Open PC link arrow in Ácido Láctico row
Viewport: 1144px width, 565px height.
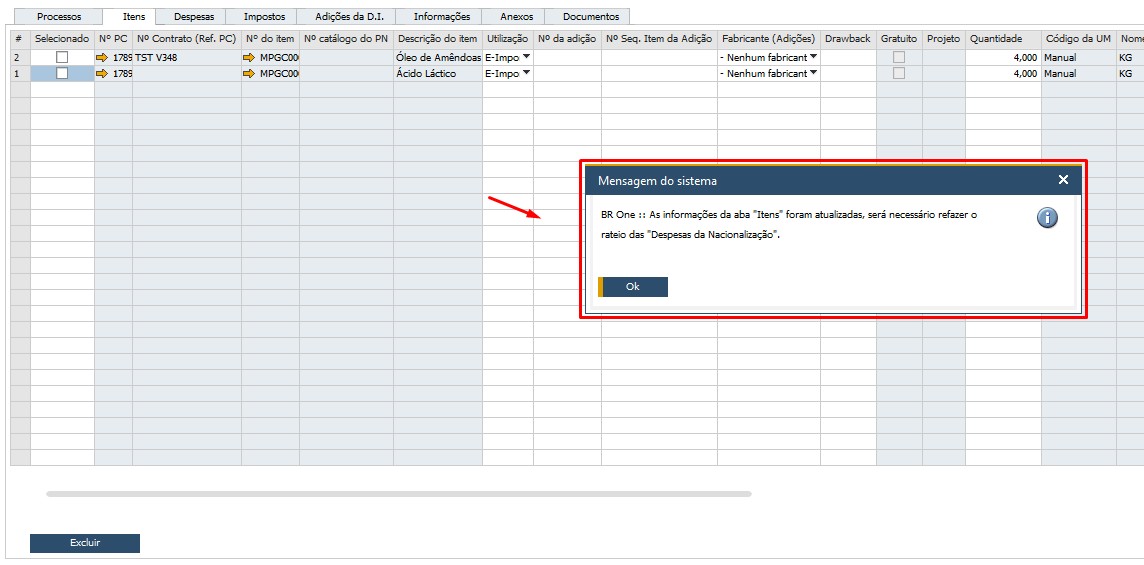pos(101,73)
